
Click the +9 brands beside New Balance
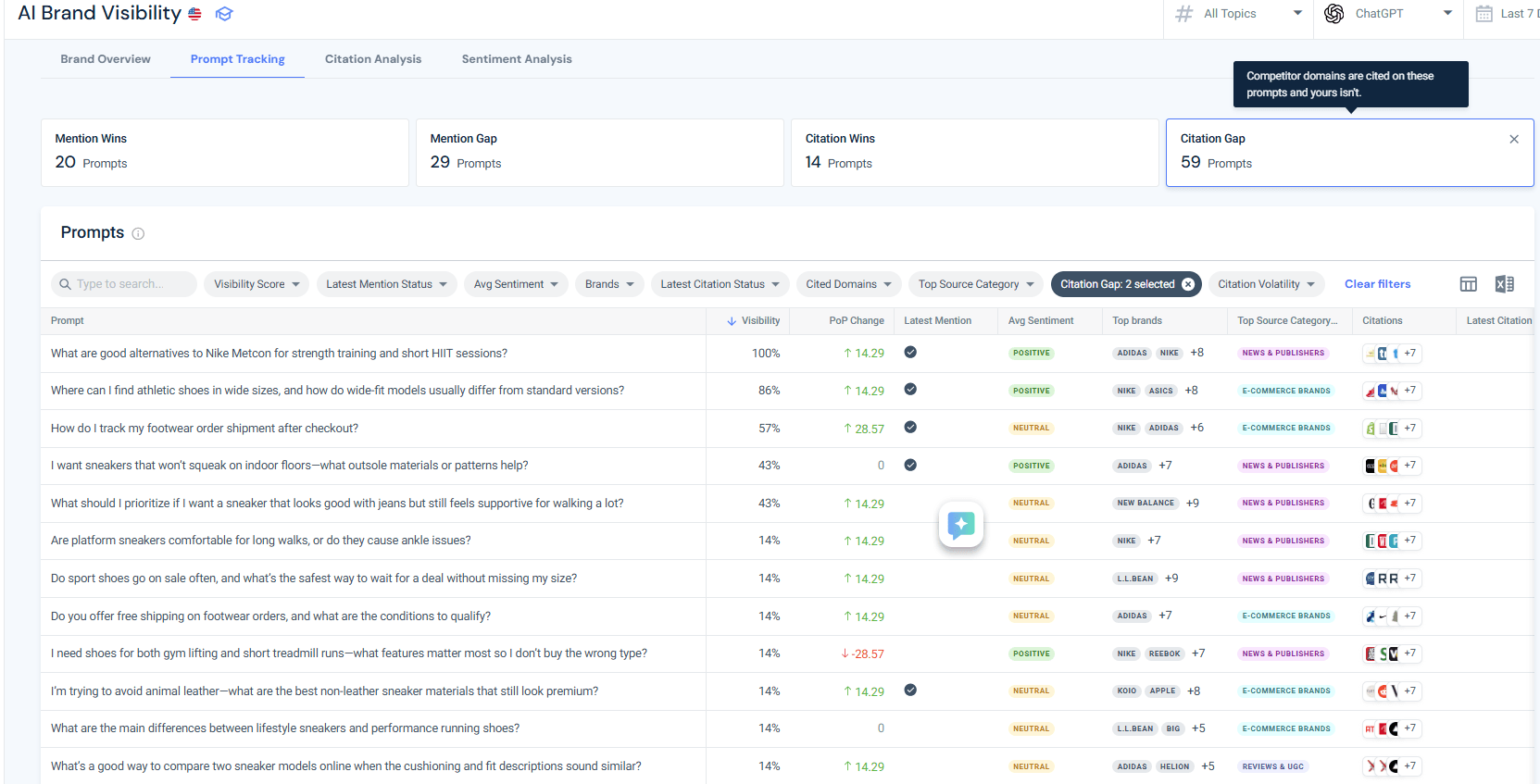pyautogui.click(x=1193, y=504)
